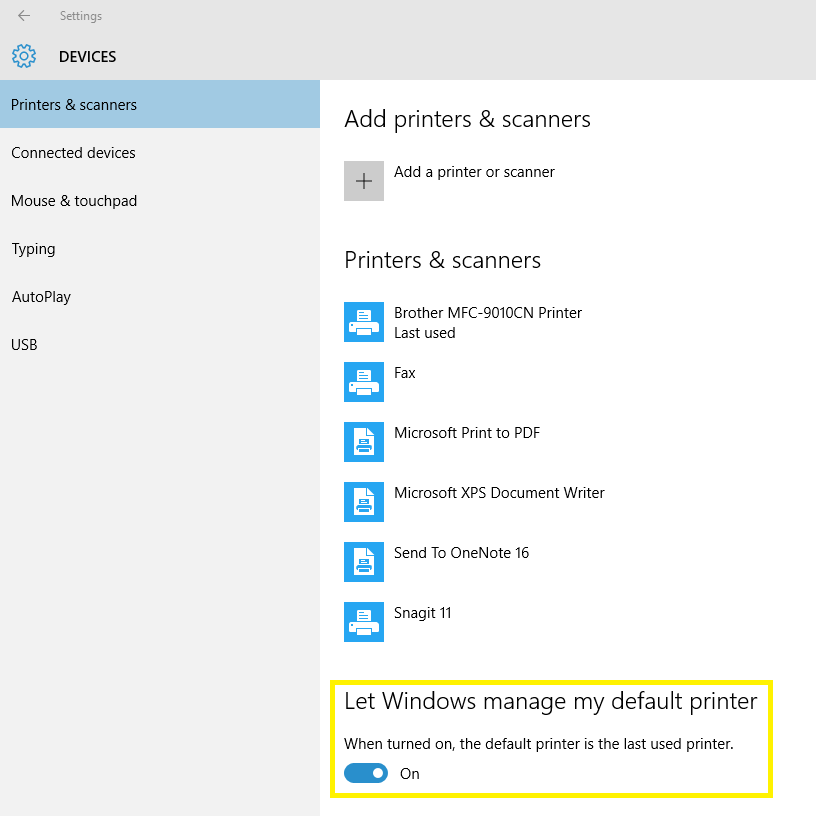Viewport: 816px width, 816px height.
Task: Click 'Send To OneNote 16' name
Action: click(x=461, y=553)
